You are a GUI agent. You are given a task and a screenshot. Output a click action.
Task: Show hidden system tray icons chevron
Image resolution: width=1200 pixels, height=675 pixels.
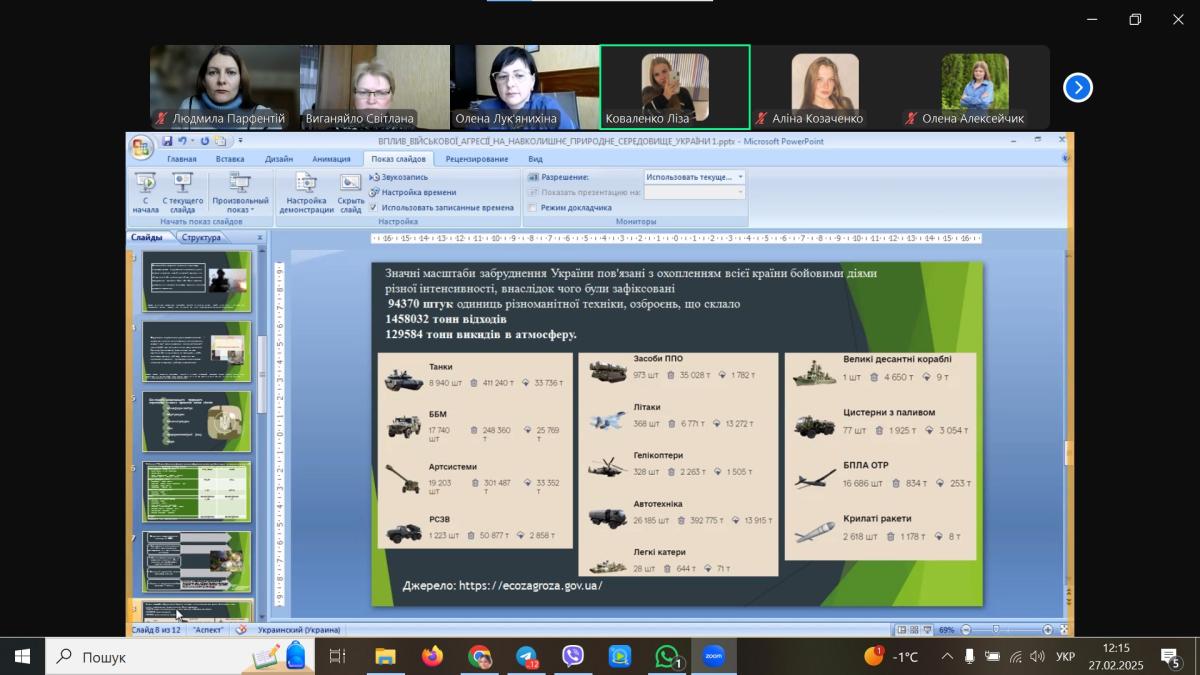coord(947,657)
